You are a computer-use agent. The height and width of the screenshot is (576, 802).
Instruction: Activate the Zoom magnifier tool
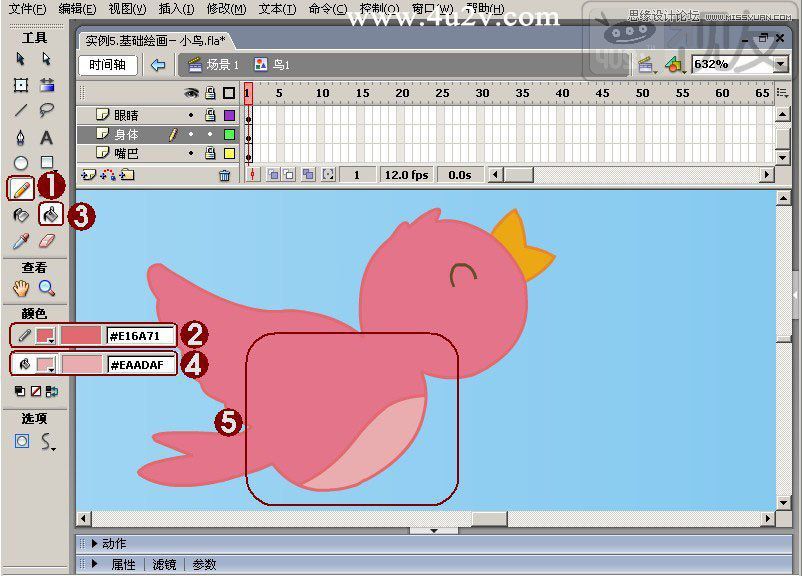47,288
